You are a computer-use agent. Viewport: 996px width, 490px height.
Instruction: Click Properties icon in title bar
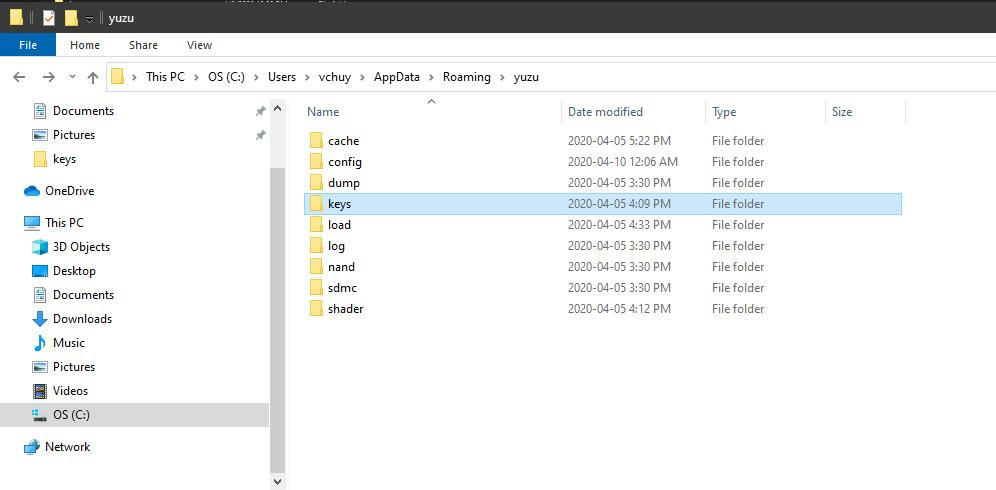click(49, 18)
